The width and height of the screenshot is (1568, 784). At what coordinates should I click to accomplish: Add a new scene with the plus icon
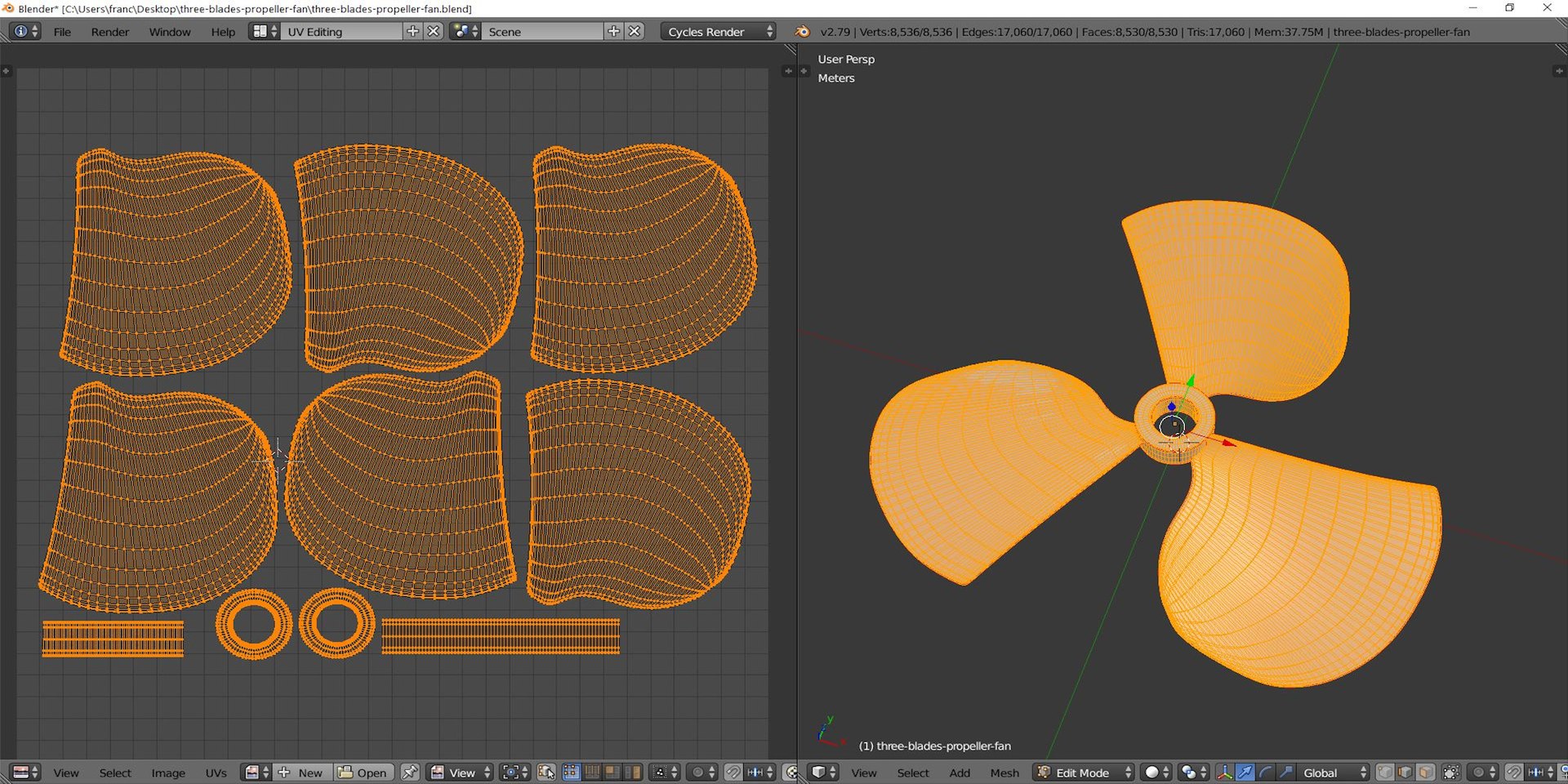pos(613,31)
